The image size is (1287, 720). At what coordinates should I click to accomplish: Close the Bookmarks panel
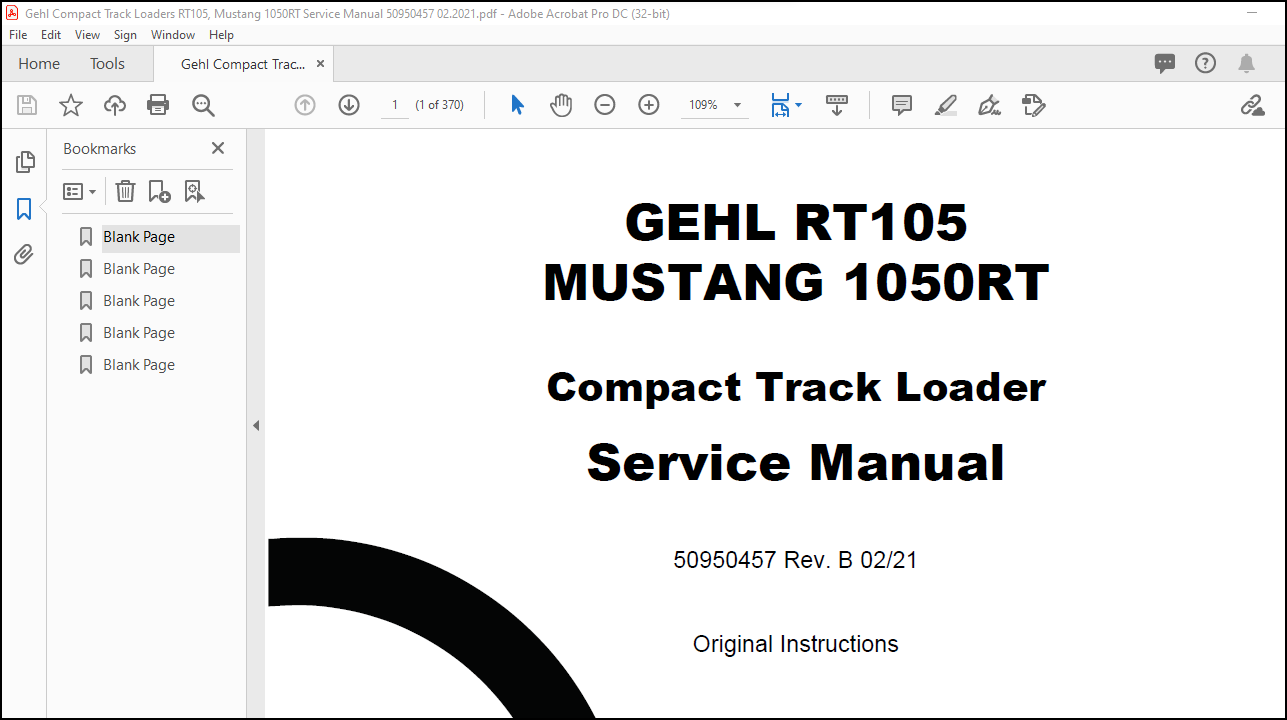pyautogui.click(x=218, y=148)
